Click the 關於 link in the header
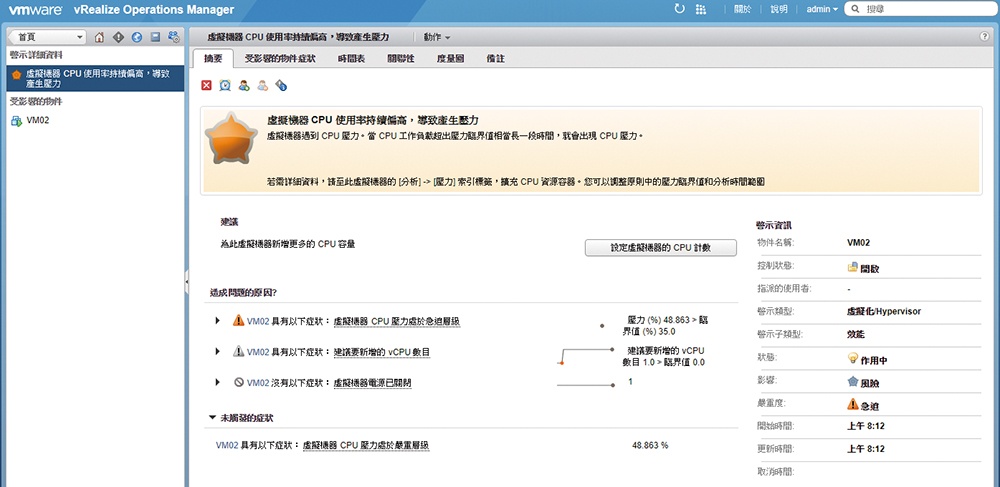This screenshot has height=487, width=1000. point(742,9)
